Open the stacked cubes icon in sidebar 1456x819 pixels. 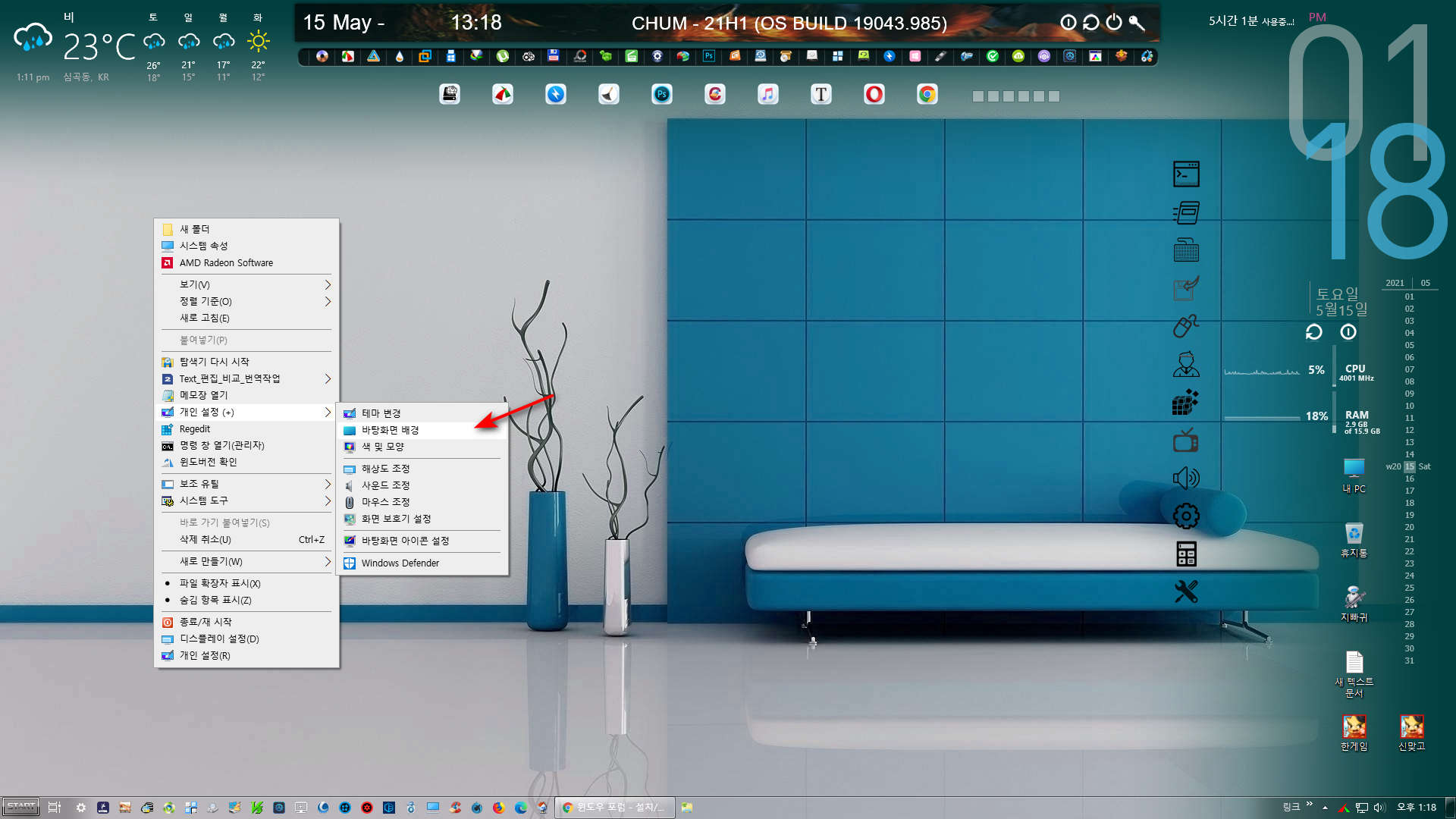pyautogui.click(x=1186, y=402)
